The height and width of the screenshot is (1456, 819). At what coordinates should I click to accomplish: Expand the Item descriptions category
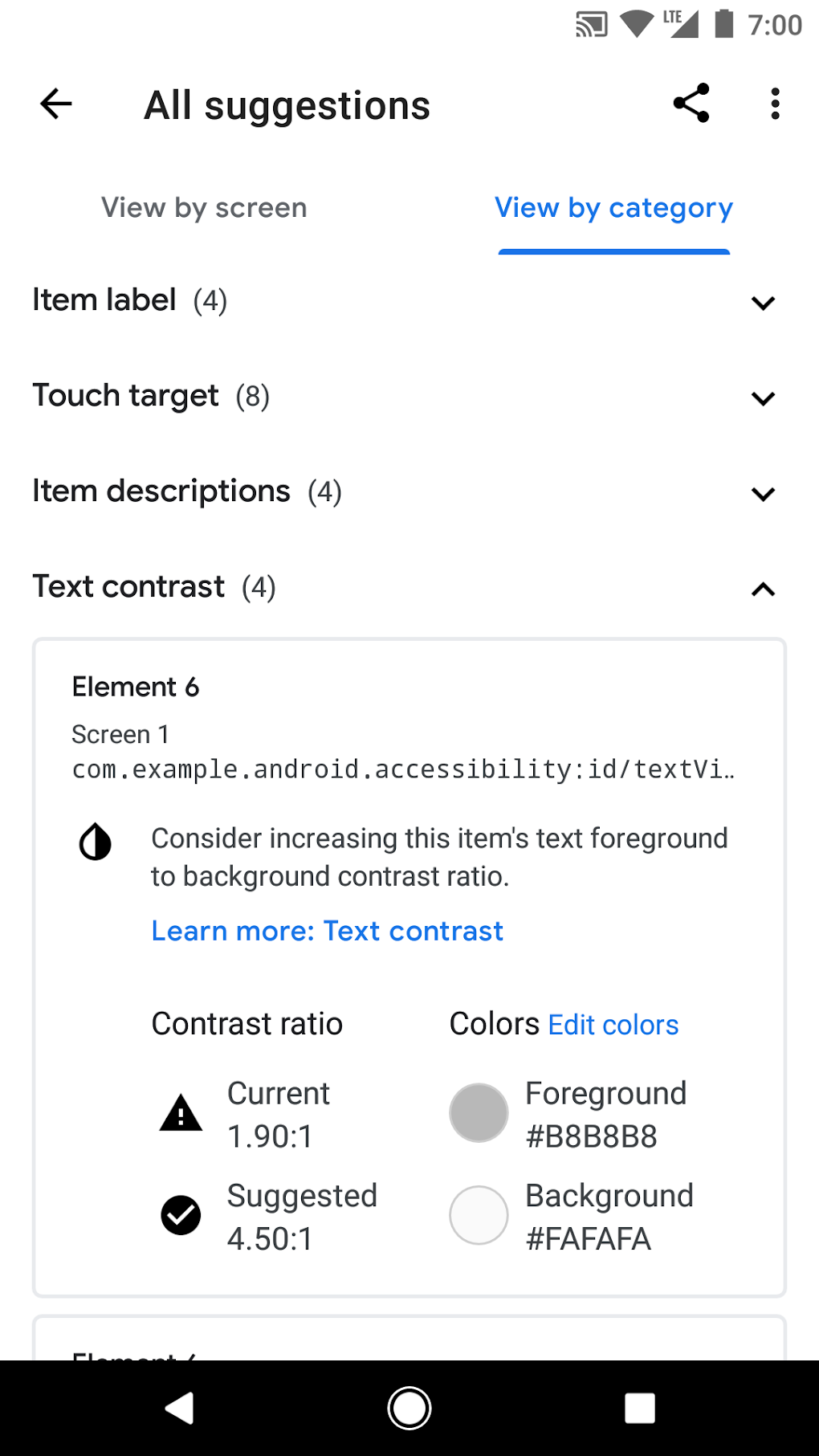(x=763, y=493)
